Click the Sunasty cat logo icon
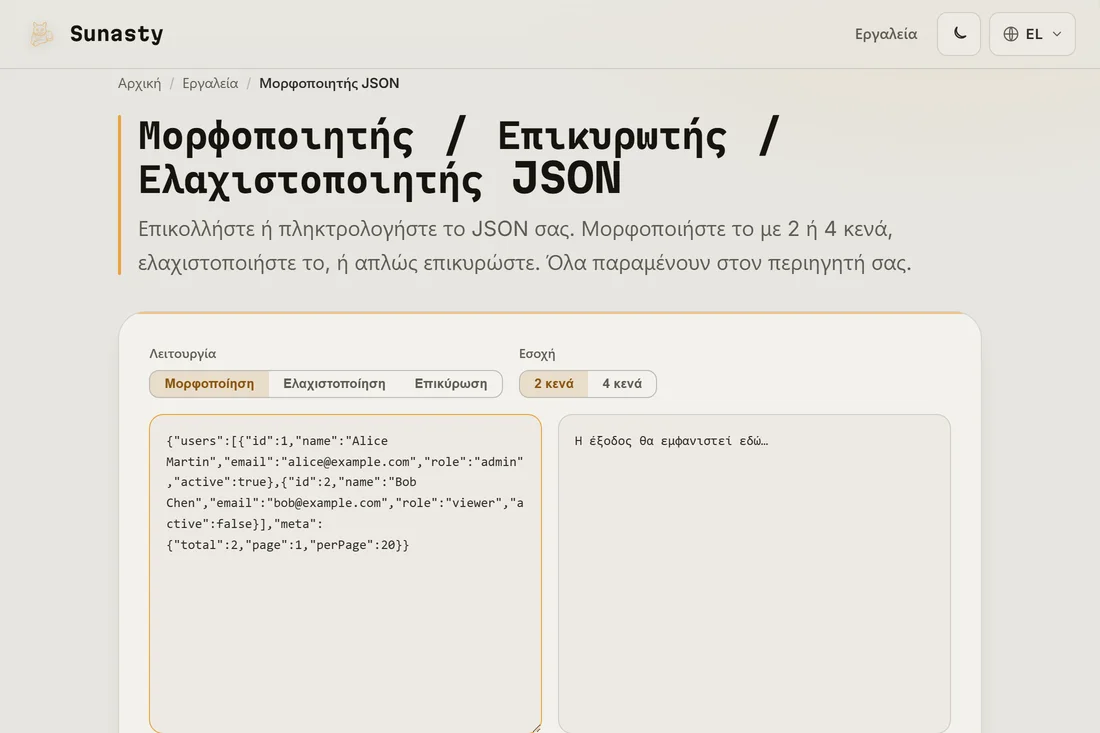The image size is (1100, 733). click(x=41, y=34)
